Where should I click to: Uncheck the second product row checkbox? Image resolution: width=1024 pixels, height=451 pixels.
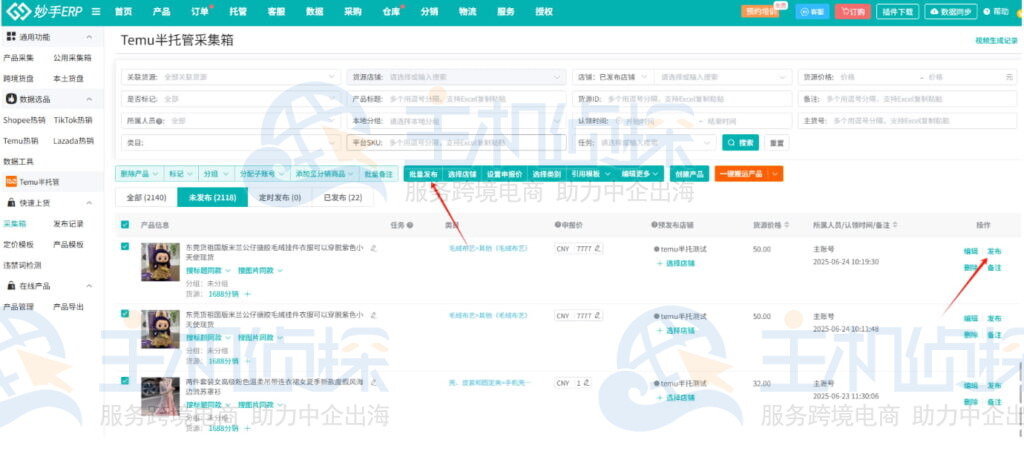125,314
